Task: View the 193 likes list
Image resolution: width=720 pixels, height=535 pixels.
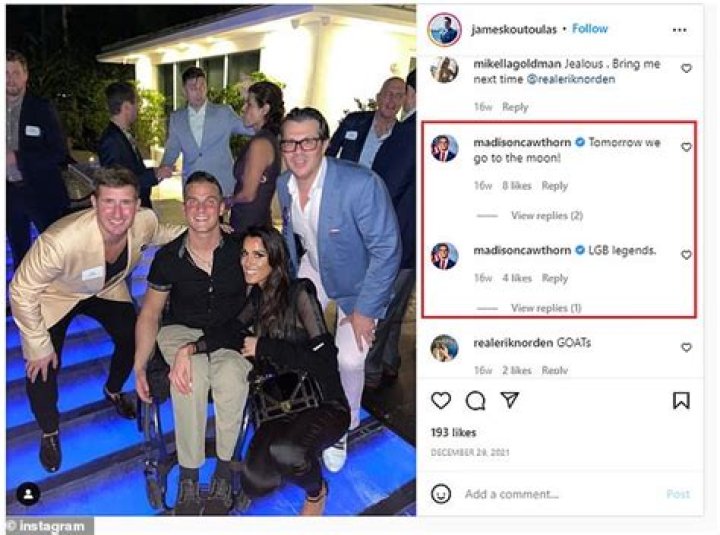Action: 452,431
